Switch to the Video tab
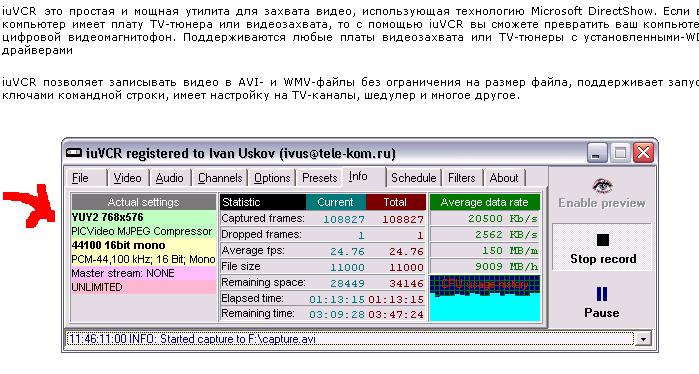 127,178
